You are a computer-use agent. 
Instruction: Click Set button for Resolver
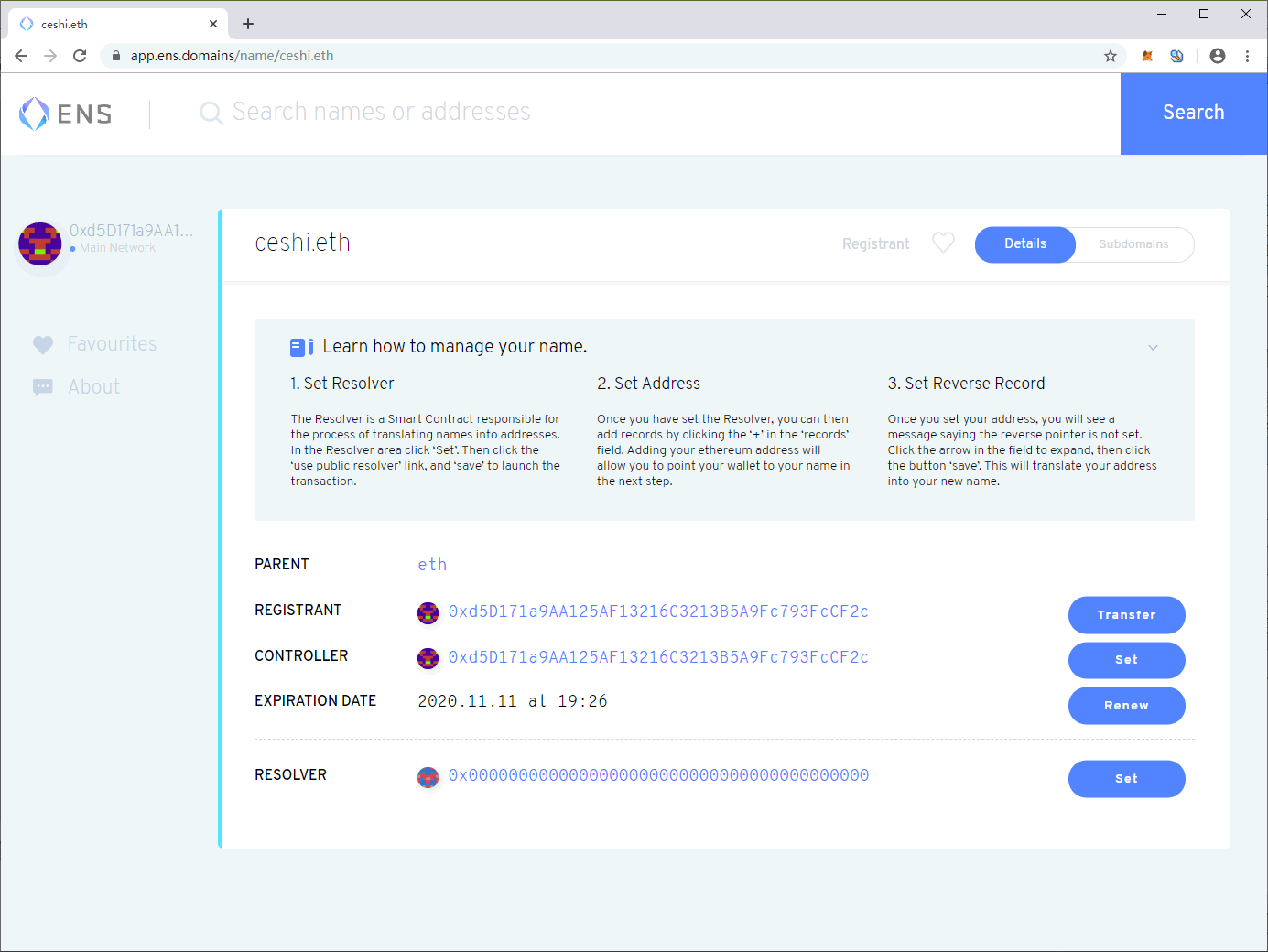click(1127, 779)
